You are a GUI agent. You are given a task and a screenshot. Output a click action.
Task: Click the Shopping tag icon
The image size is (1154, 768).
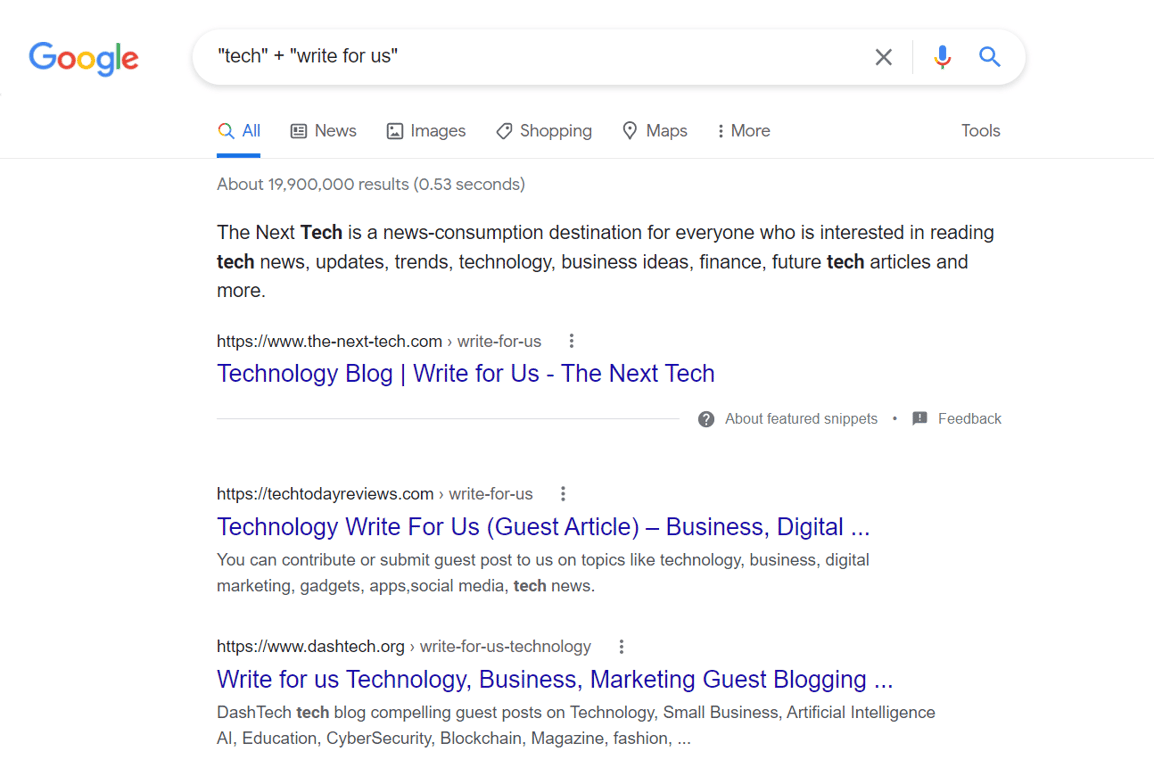505,130
